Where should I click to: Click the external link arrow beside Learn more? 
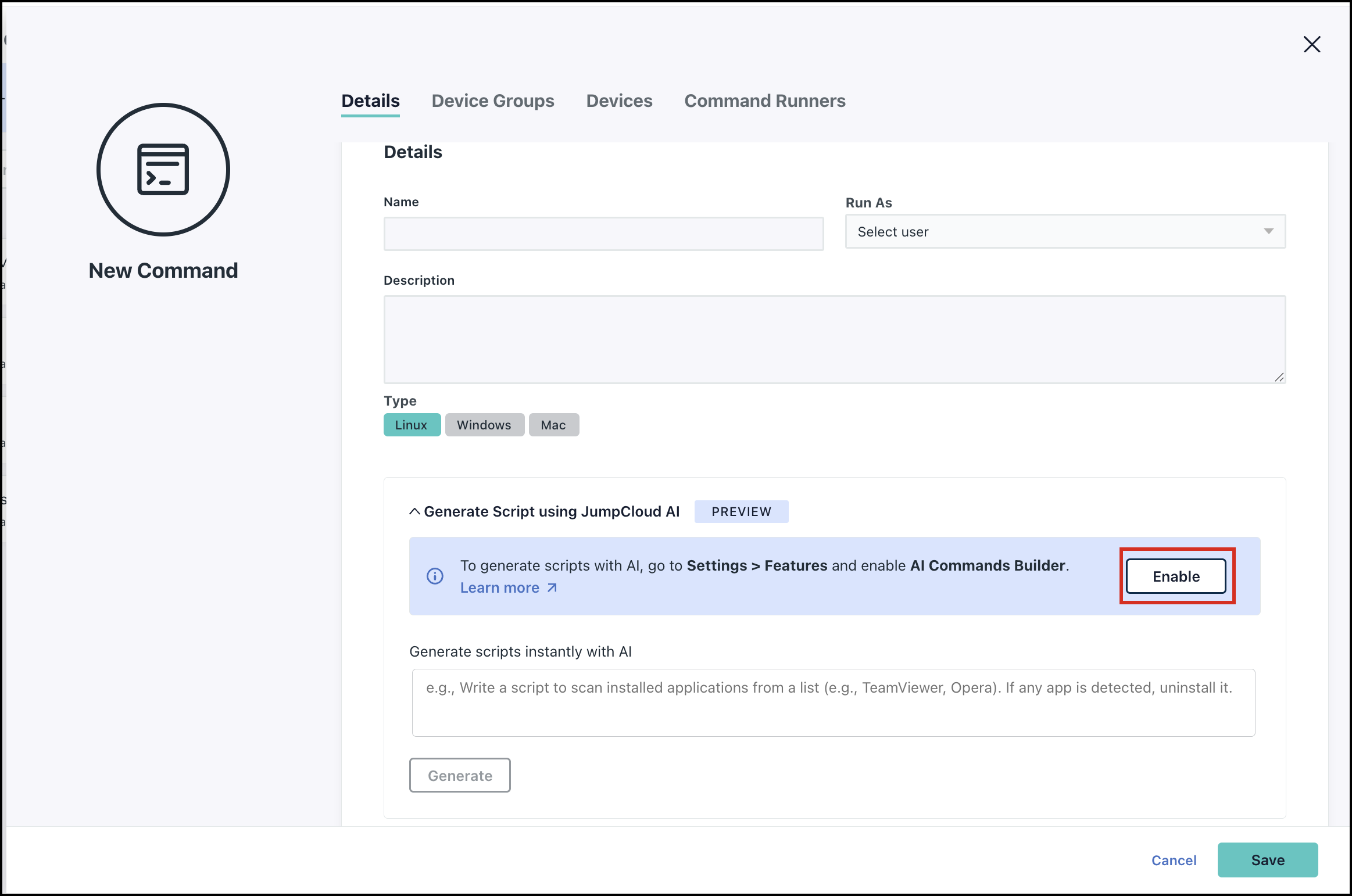tap(552, 587)
